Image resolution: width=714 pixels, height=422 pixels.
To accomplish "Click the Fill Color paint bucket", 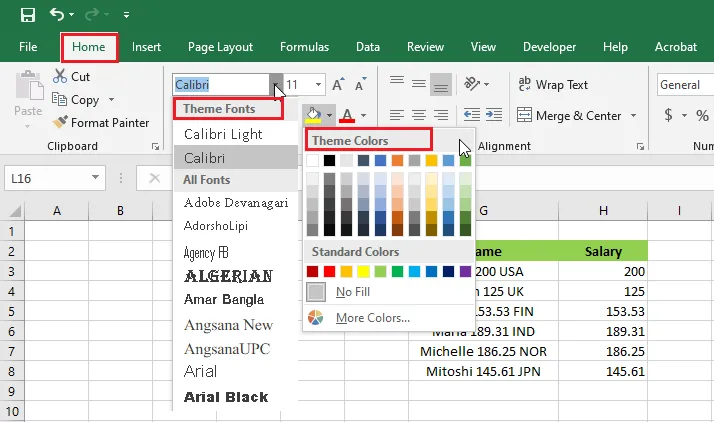I will (x=313, y=115).
